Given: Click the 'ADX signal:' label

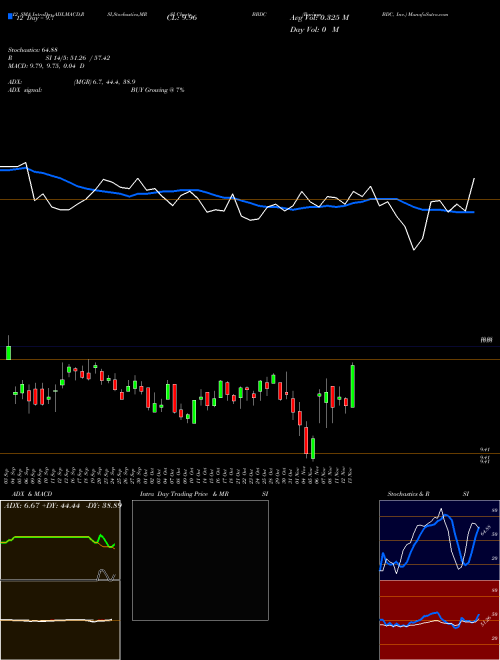Looking at the screenshot, I should pyautogui.click(x=25, y=90).
